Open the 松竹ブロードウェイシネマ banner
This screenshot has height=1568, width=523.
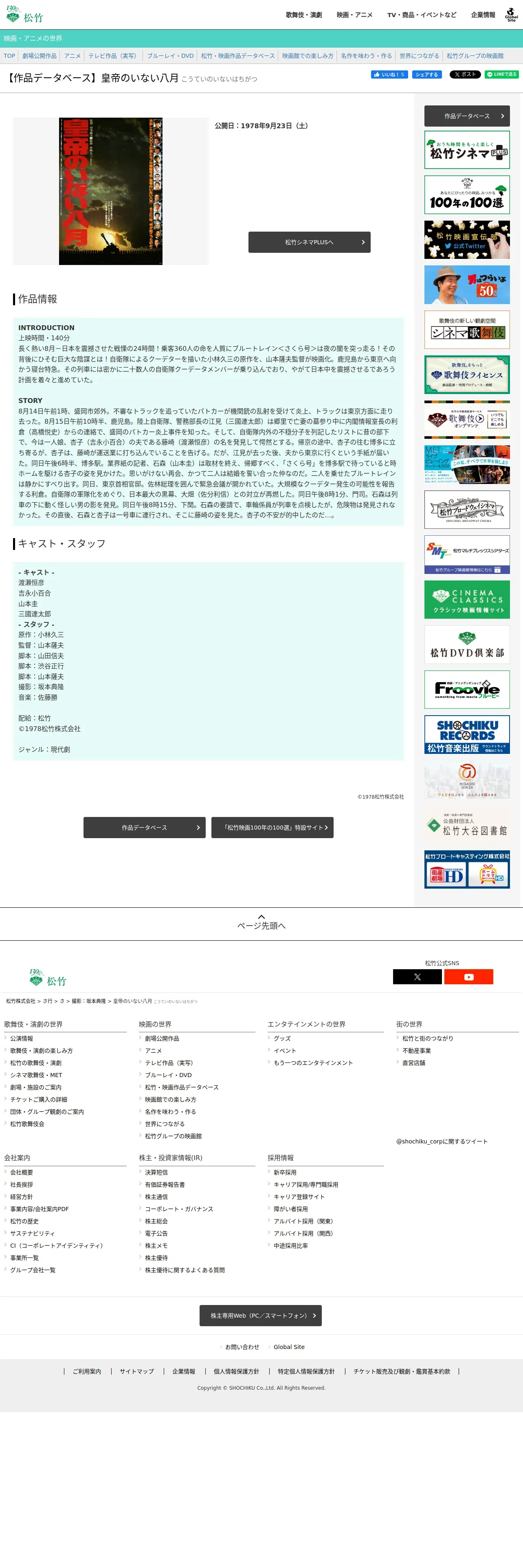[467, 510]
